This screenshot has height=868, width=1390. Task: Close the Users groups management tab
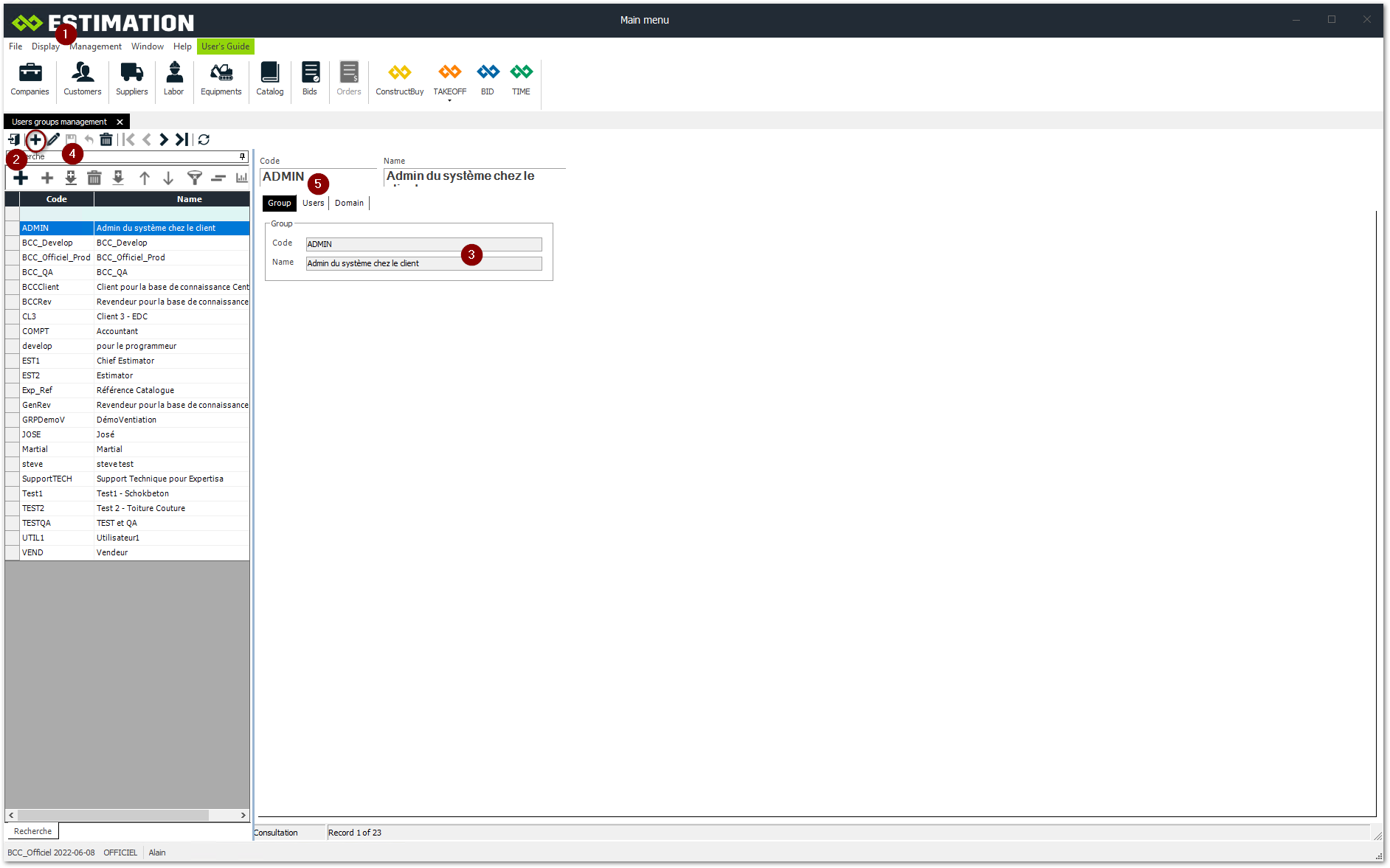click(120, 122)
